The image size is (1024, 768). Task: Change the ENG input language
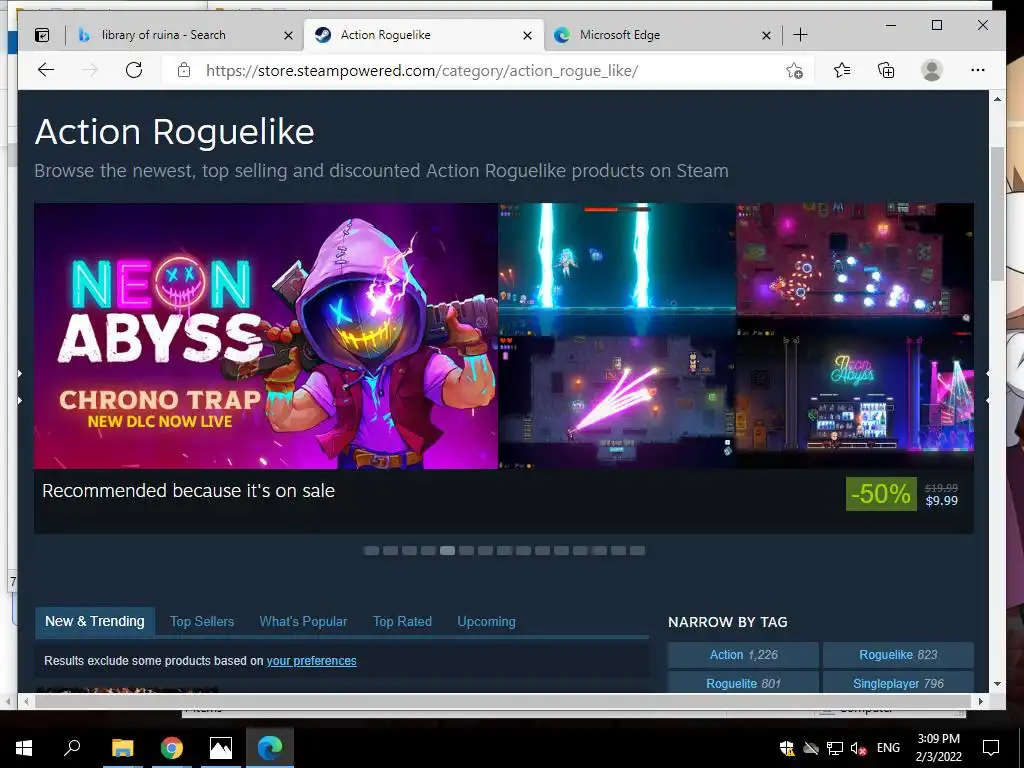point(888,748)
